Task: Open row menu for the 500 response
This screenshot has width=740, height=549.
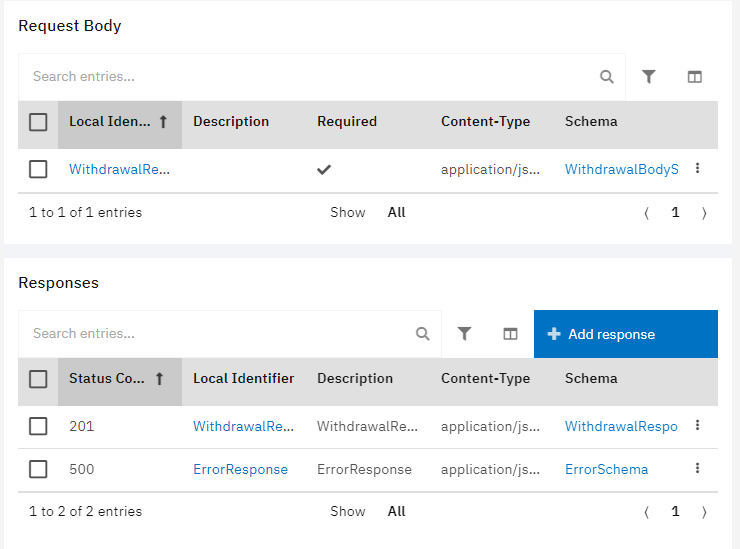Action: click(697, 468)
